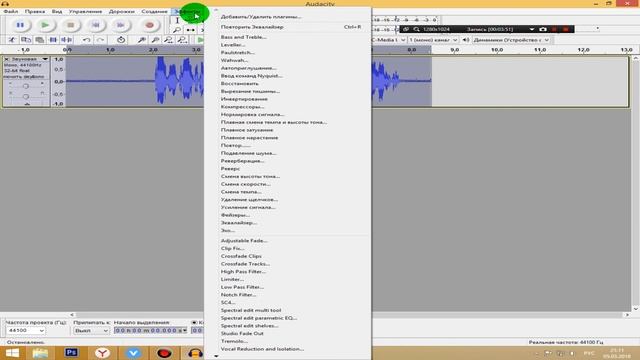Image resolution: width=640 pixels, height=360 pixels.
Task: Close the audio track with X
Action: [x=7, y=59]
